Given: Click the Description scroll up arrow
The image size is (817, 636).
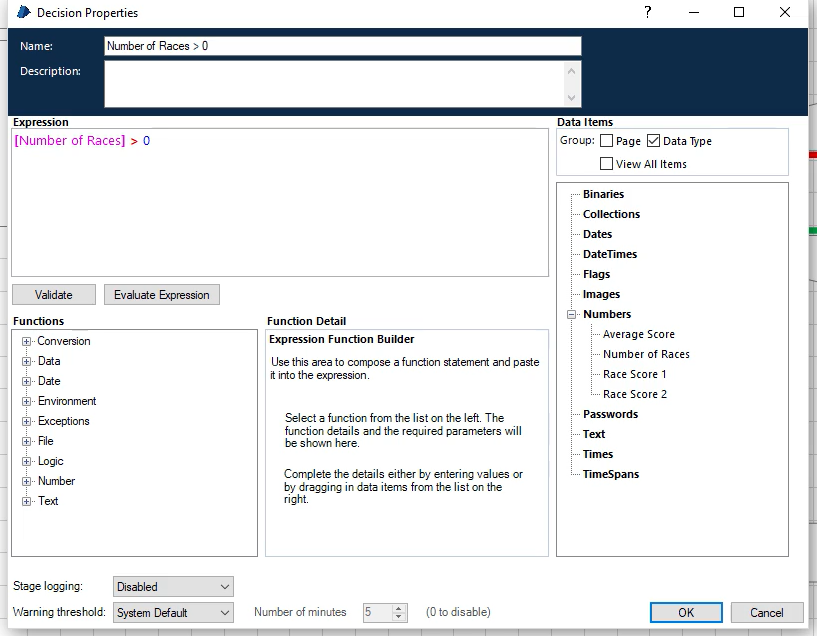Looking at the screenshot, I should click(x=572, y=71).
